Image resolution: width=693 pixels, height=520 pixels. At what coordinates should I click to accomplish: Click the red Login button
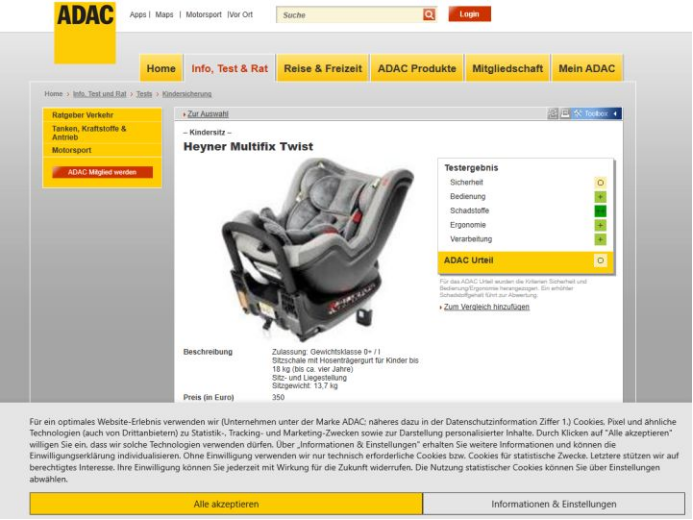(x=469, y=14)
